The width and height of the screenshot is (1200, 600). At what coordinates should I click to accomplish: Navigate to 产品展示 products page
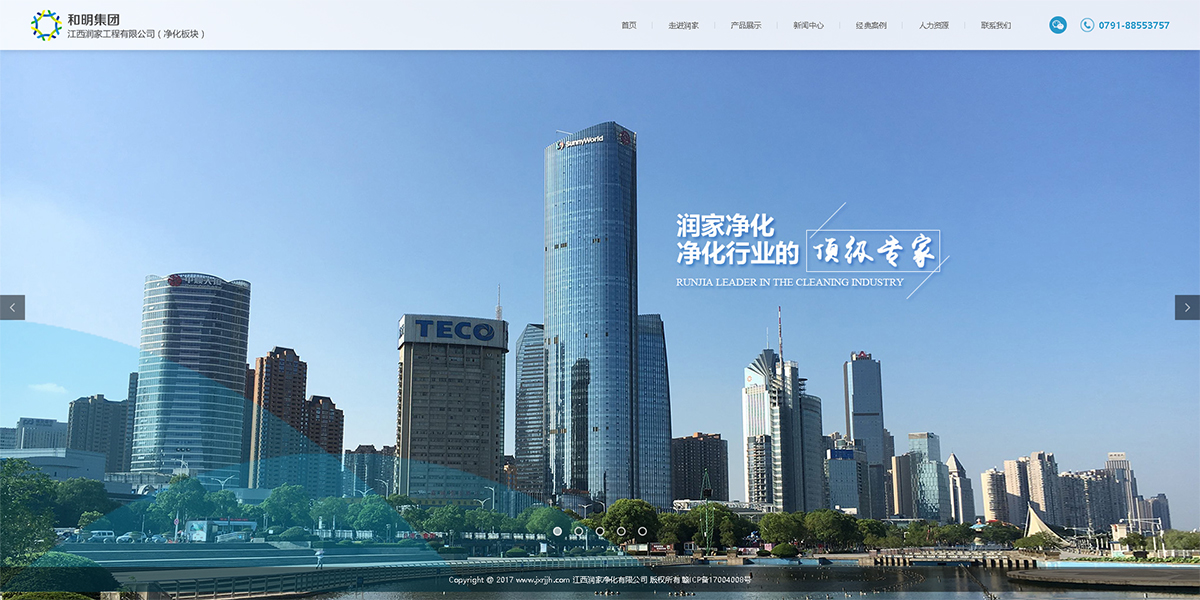click(745, 26)
